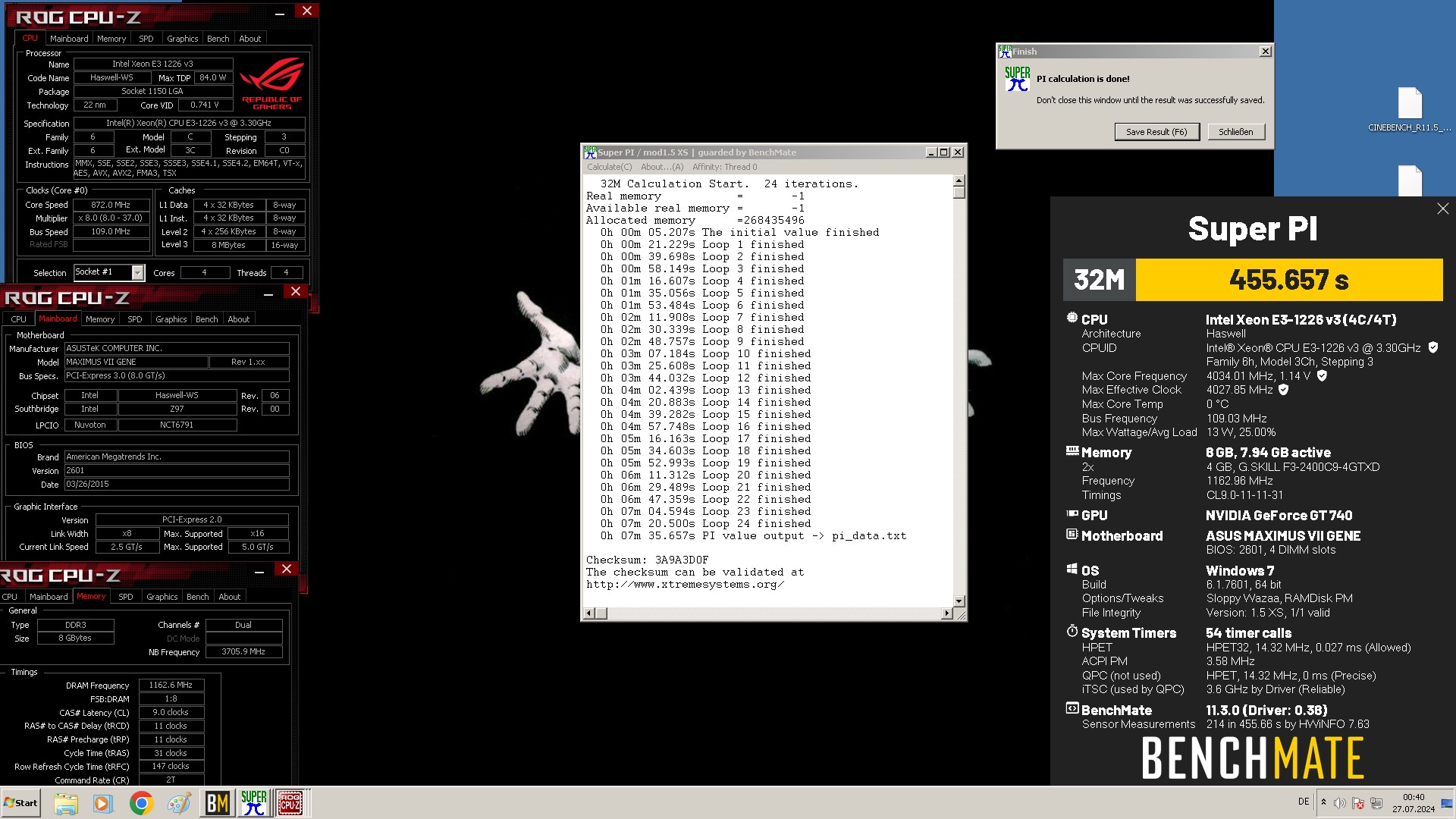Open Graphics tab in Memory CPU-Z window
Image resolution: width=1456 pixels, height=819 pixels.
click(162, 597)
